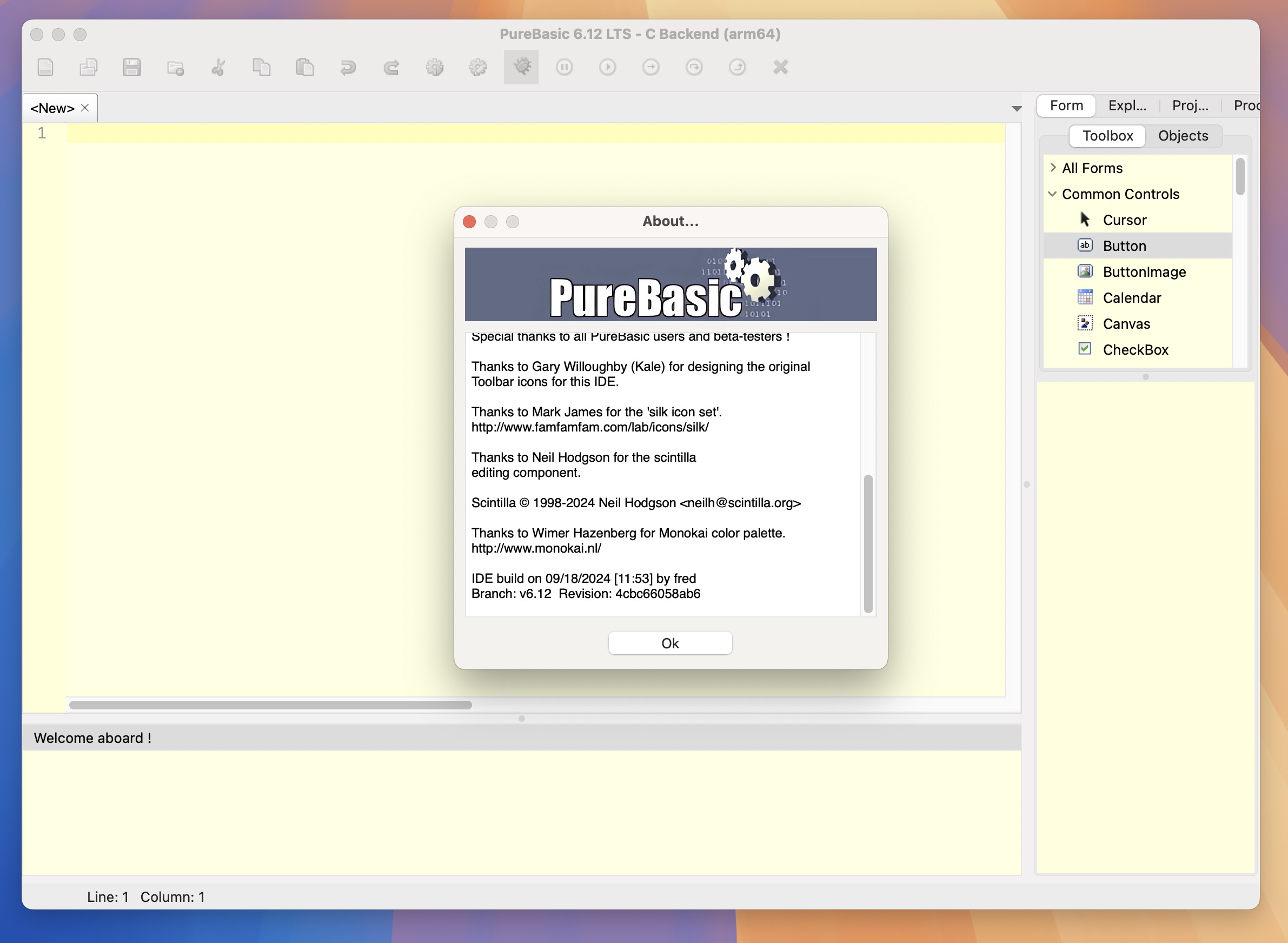Click the All Forms label
Screen dimensions: 1288x943
[x=1092, y=168]
